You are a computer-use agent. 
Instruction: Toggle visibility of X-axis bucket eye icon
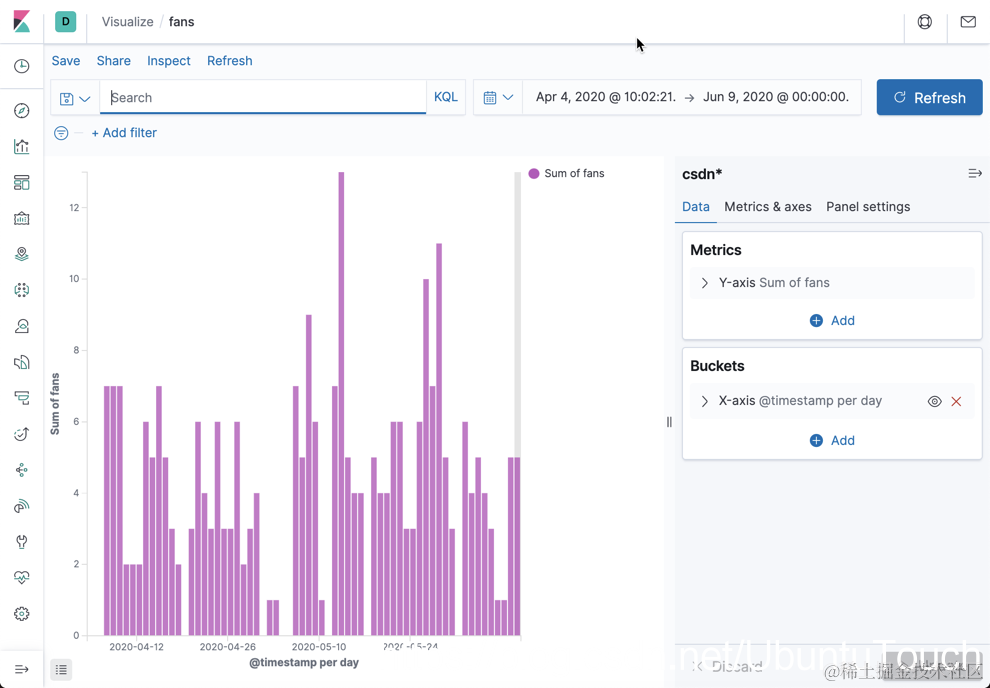click(x=934, y=401)
